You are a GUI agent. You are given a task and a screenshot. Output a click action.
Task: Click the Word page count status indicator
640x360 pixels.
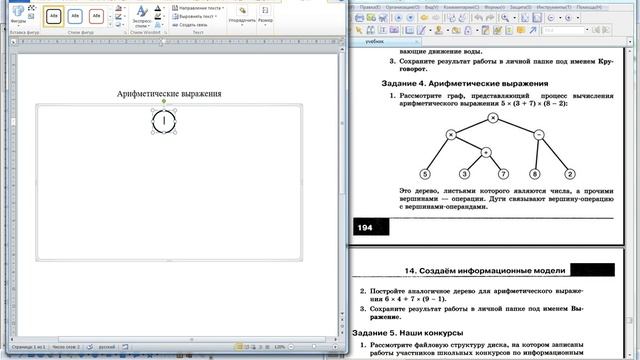[x=29, y=347]
